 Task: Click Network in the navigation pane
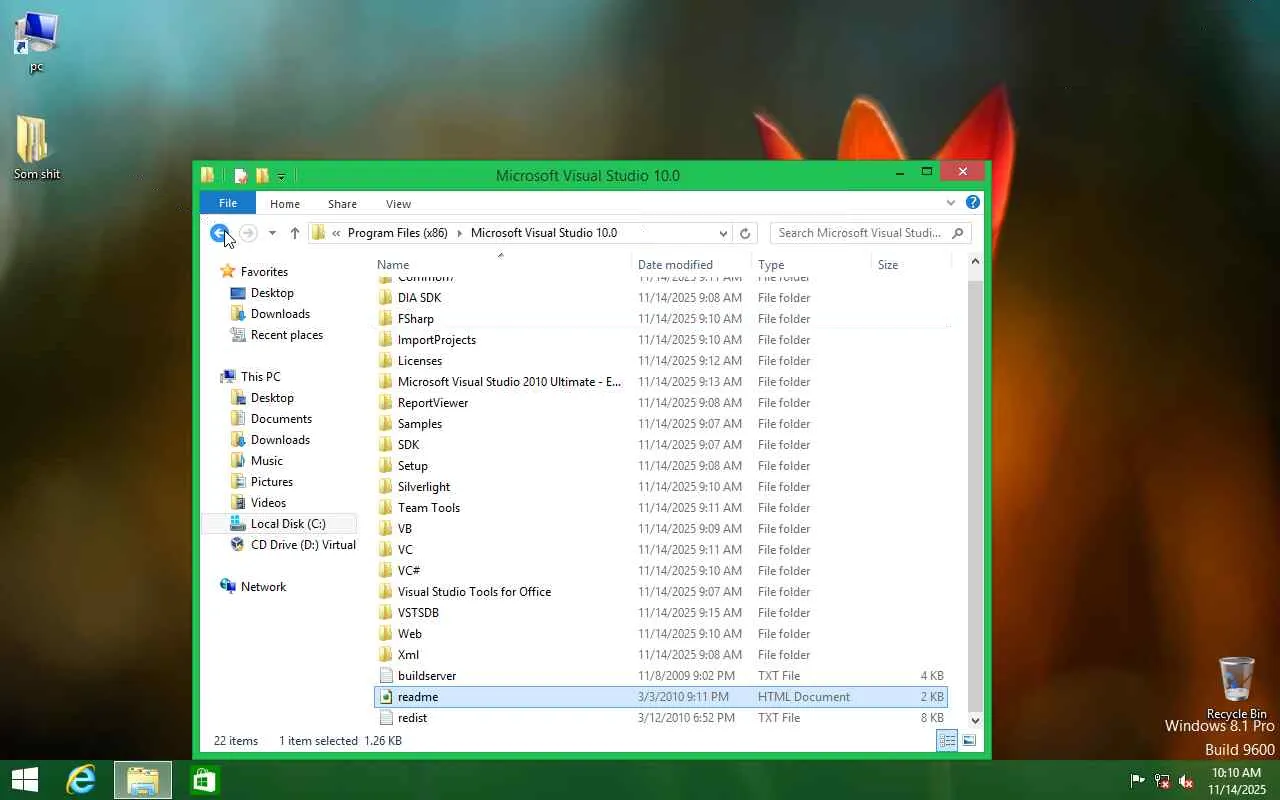click(x=263, y=587)
